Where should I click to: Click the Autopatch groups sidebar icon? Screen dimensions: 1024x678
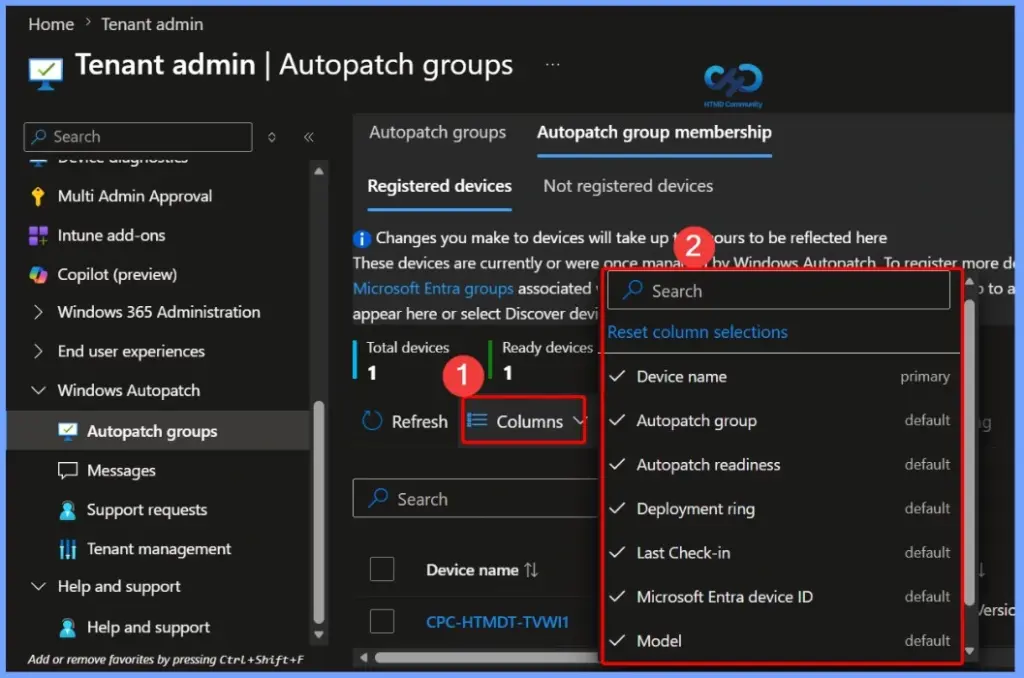click(67, 431)
